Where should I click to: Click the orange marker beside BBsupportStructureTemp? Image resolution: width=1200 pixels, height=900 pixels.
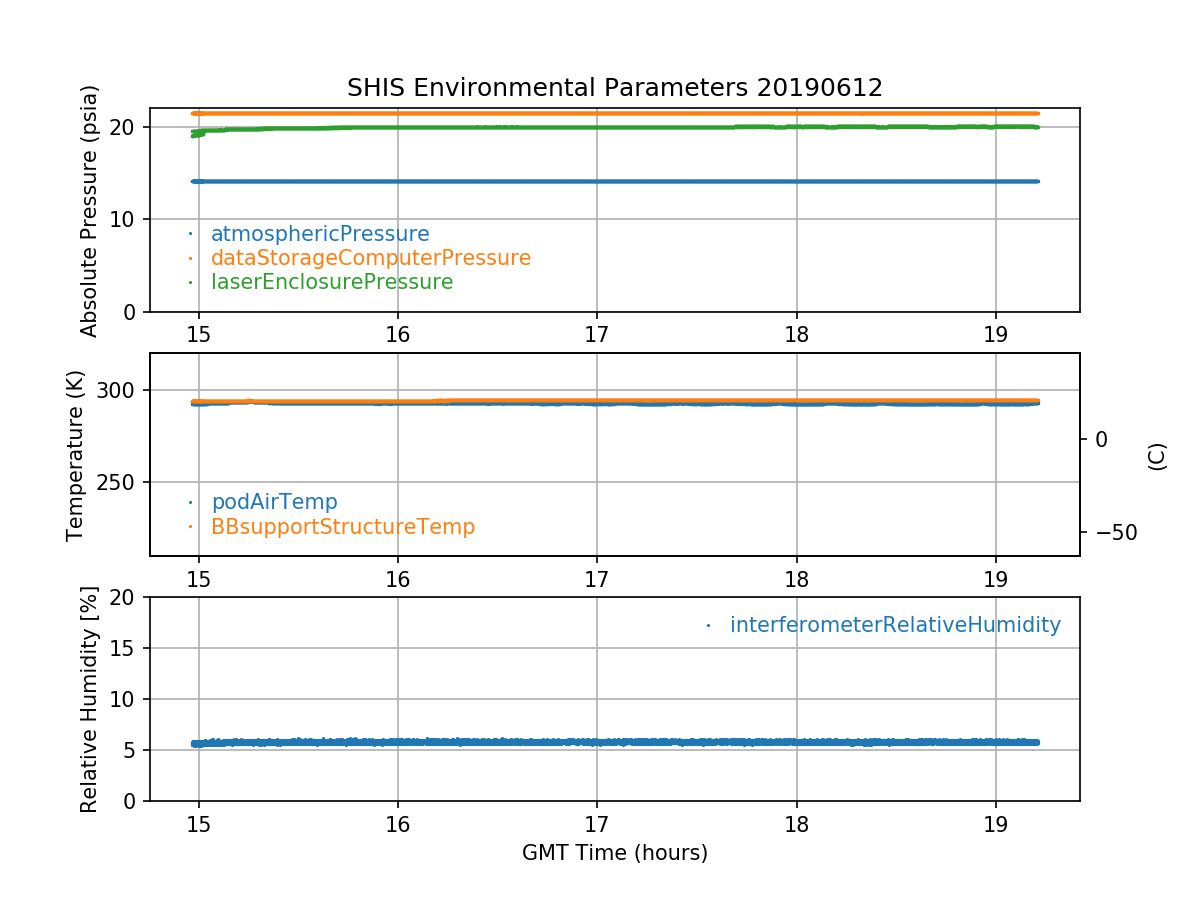pos(190,526)
